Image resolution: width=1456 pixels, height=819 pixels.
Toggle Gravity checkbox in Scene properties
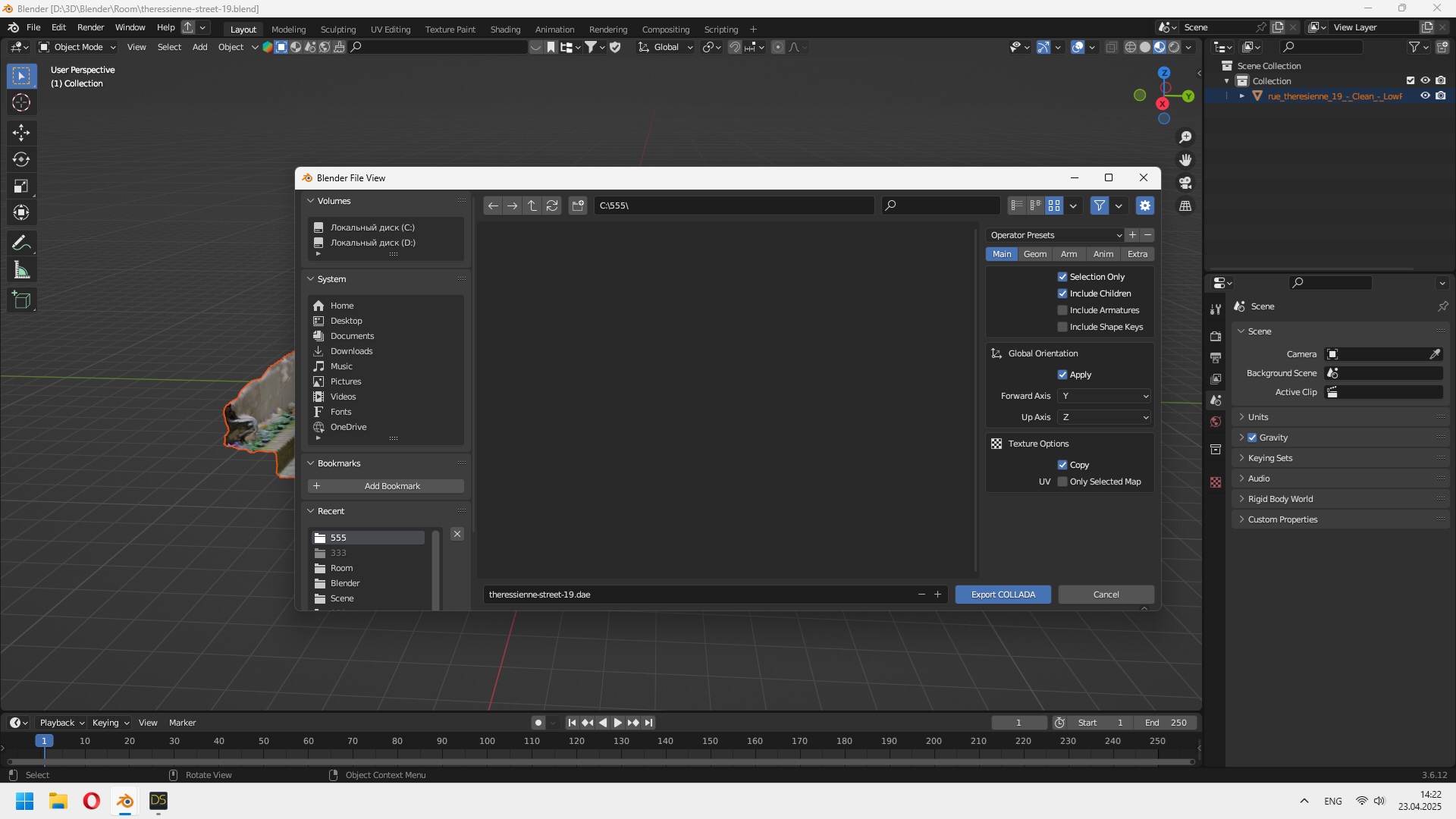(1252, 438)
